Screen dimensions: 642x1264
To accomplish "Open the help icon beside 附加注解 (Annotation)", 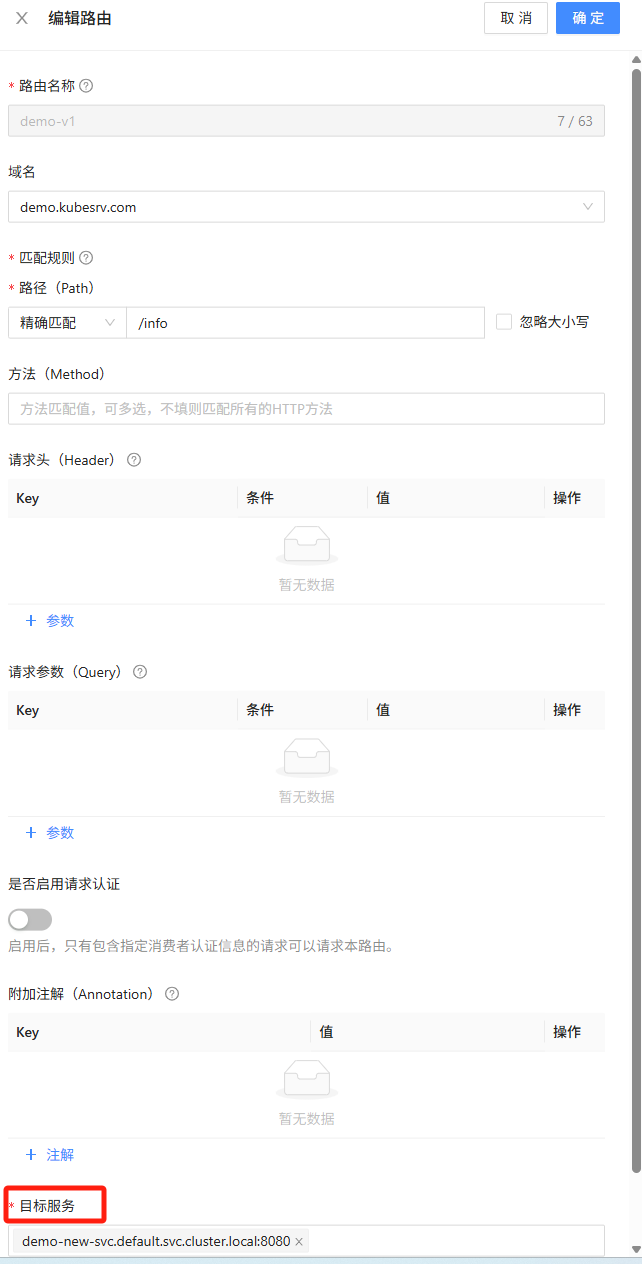I will click(172, 994).
